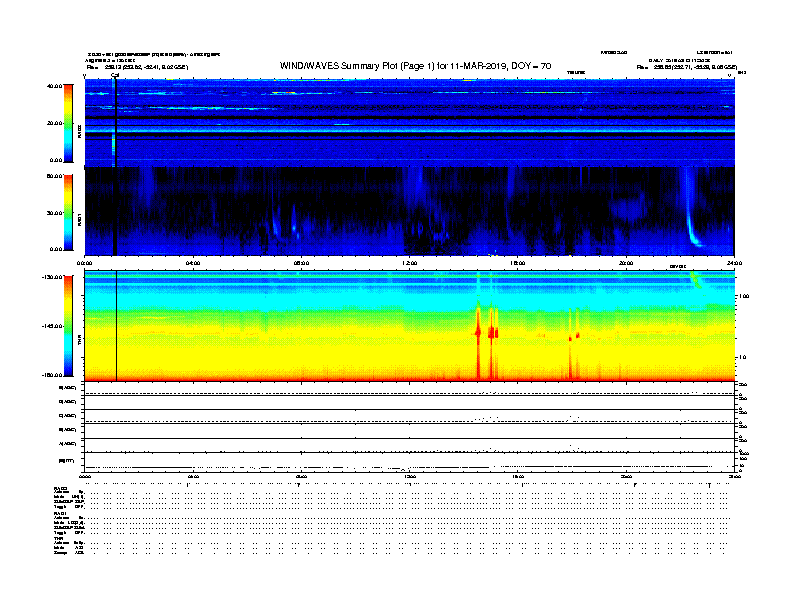Click the TNR color scale bar

(68, 326)
